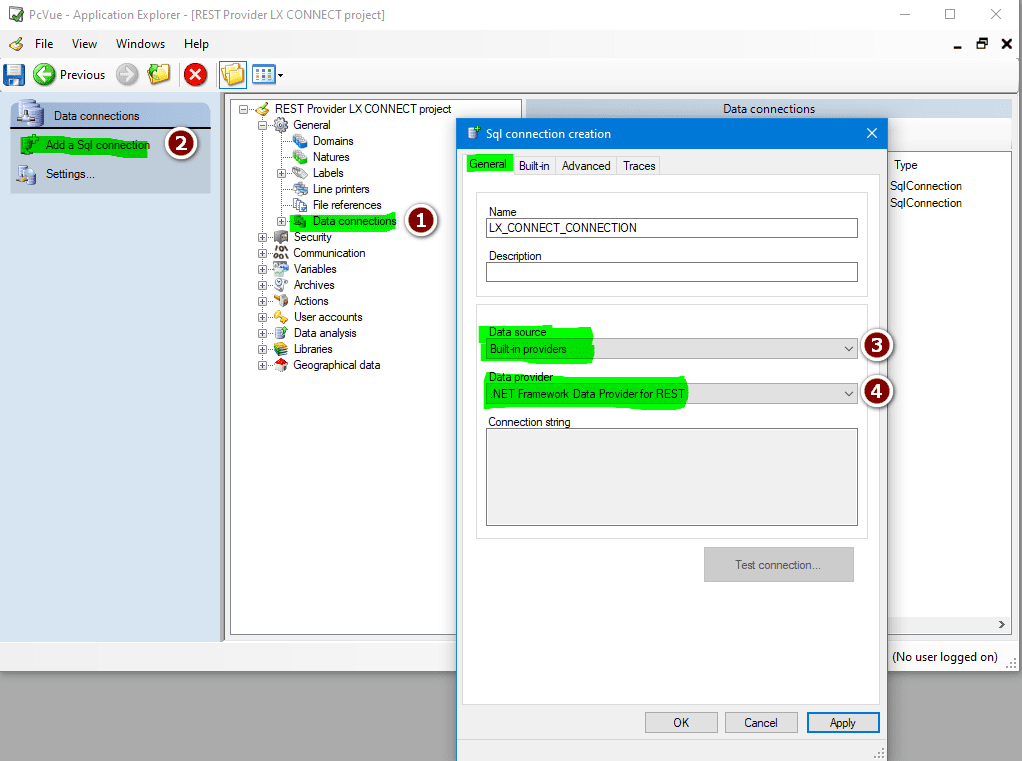The height and width of the screenshot is (761, 1022).
Task: Click the Settings... link
Action: pyautogui.click(x=70, y=174)
